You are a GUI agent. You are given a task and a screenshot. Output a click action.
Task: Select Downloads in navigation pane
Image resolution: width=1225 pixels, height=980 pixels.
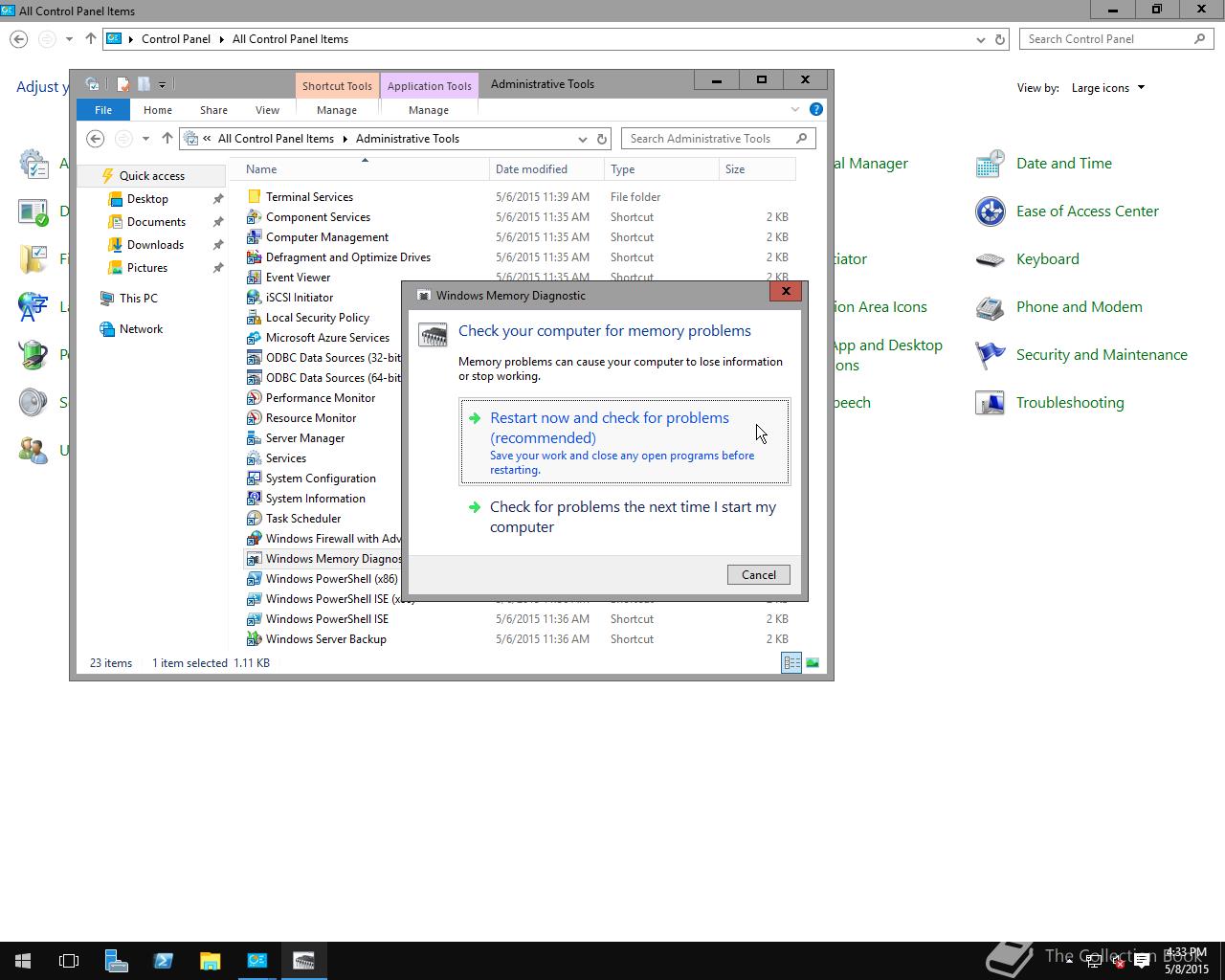click(x=155, y=245)
